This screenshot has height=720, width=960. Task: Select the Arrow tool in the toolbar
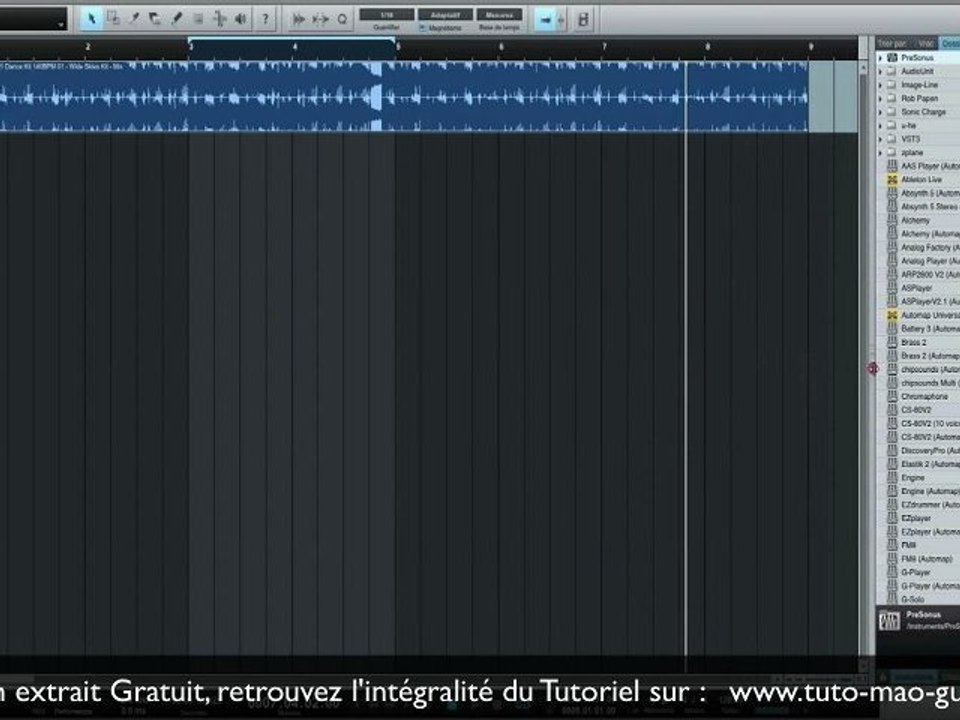coord(92,19)
